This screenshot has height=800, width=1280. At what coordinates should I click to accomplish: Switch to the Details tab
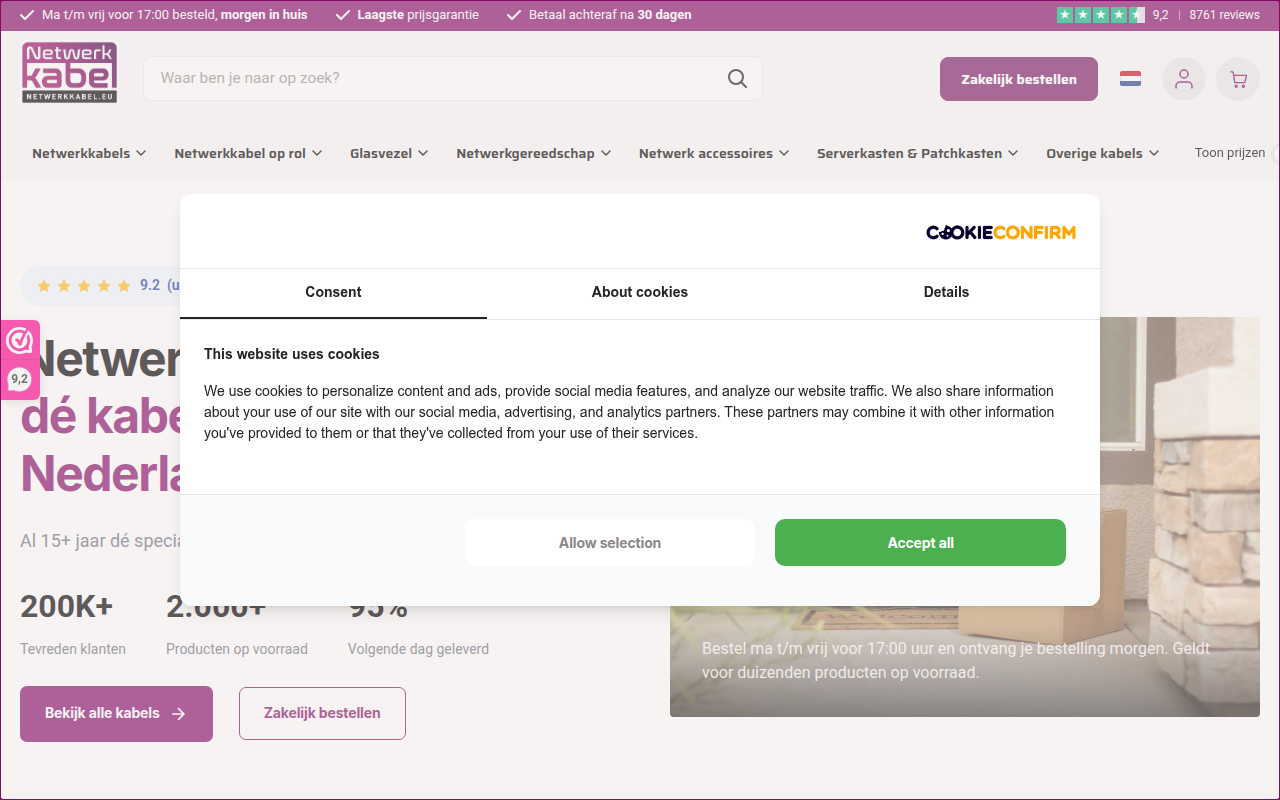click(946, 293)
